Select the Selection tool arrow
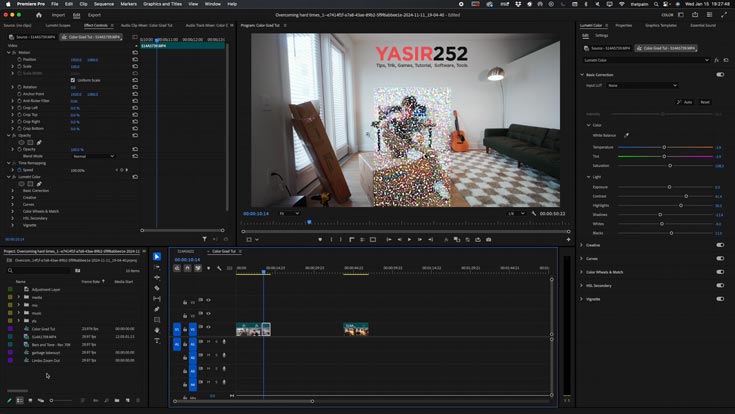The image size is (735, 414). tap(157, 256)
